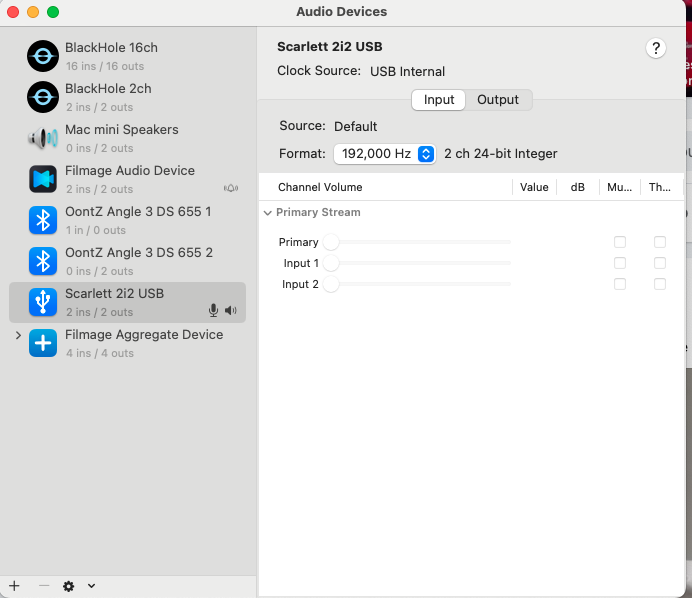Click the minus remove device button
The image size is (692, 598).
(44, 586)
